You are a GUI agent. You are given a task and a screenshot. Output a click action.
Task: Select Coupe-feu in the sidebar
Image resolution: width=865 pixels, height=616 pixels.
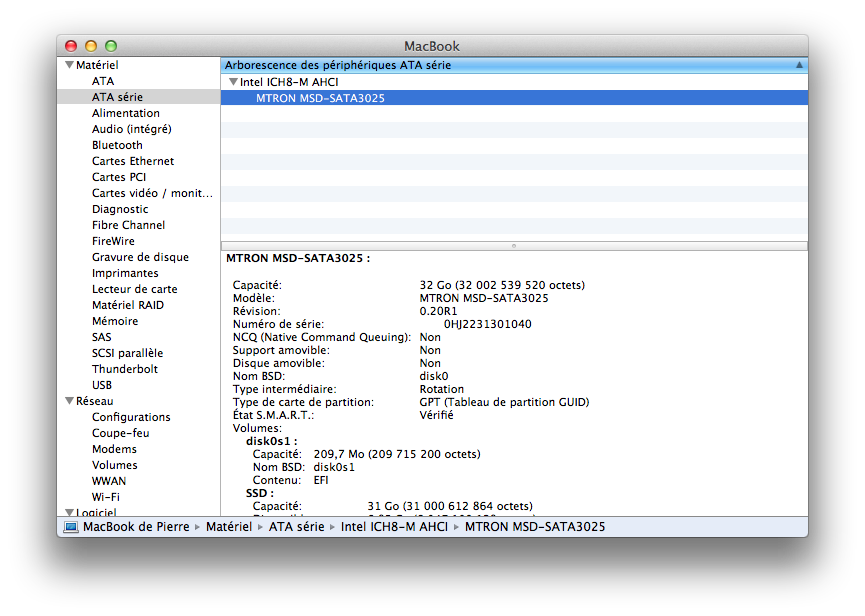pyautogui.click(x=121, y=433)
